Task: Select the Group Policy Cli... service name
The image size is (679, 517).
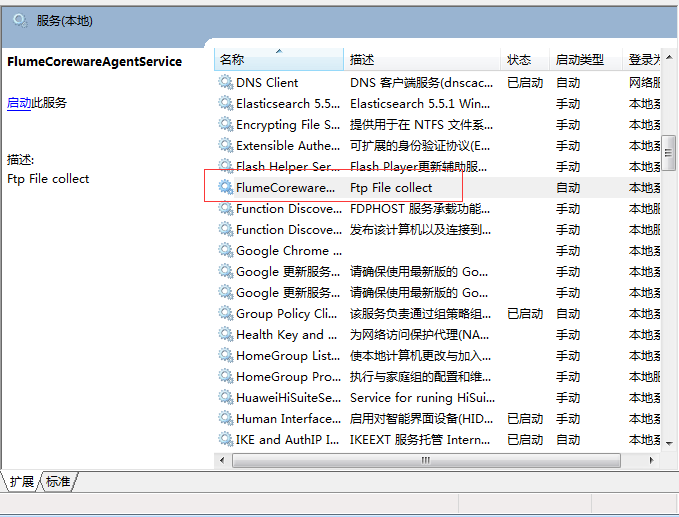Action: coord(286,313)
